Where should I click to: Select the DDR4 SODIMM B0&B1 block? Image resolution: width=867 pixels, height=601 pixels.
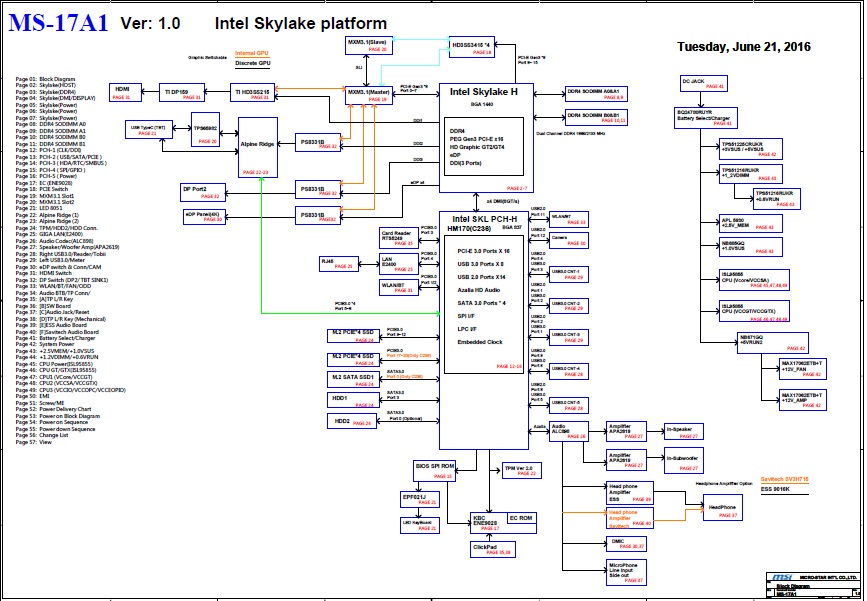point(596,117)
